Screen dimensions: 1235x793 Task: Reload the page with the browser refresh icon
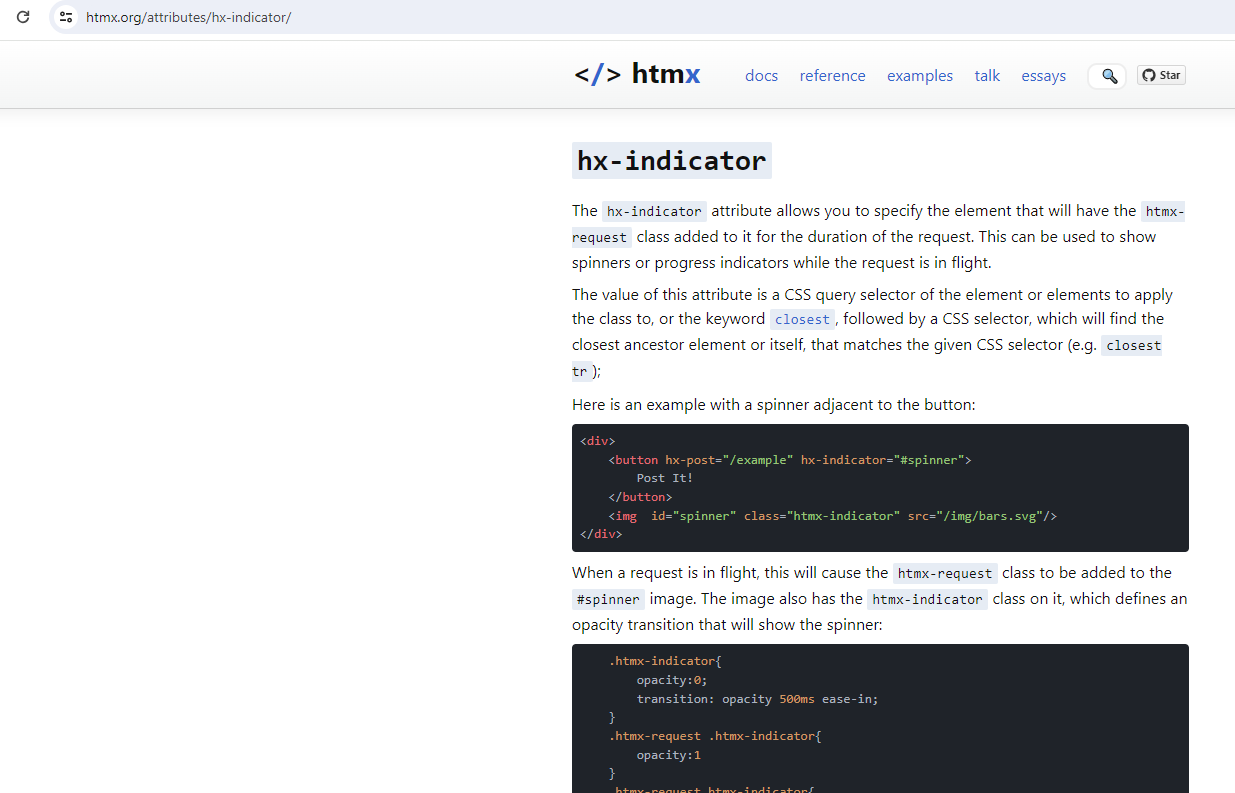click(x=23, y=17)
